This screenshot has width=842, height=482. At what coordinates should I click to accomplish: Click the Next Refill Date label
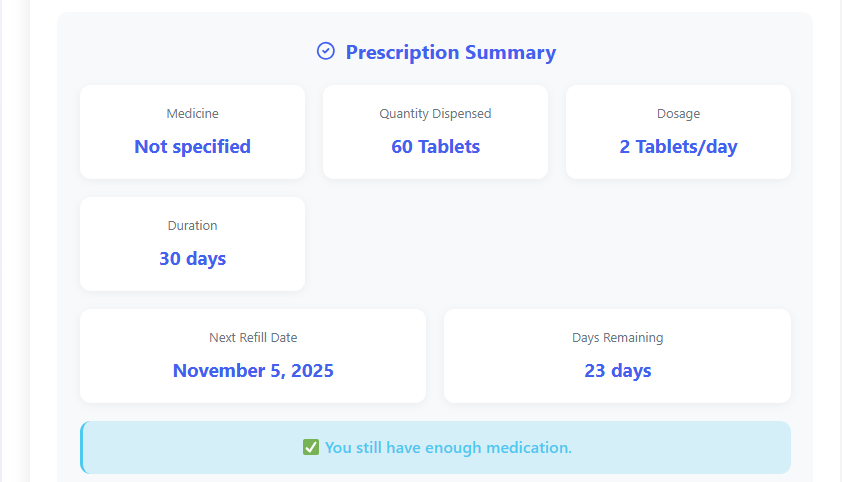pyautogui.click(x=253, y=338)
